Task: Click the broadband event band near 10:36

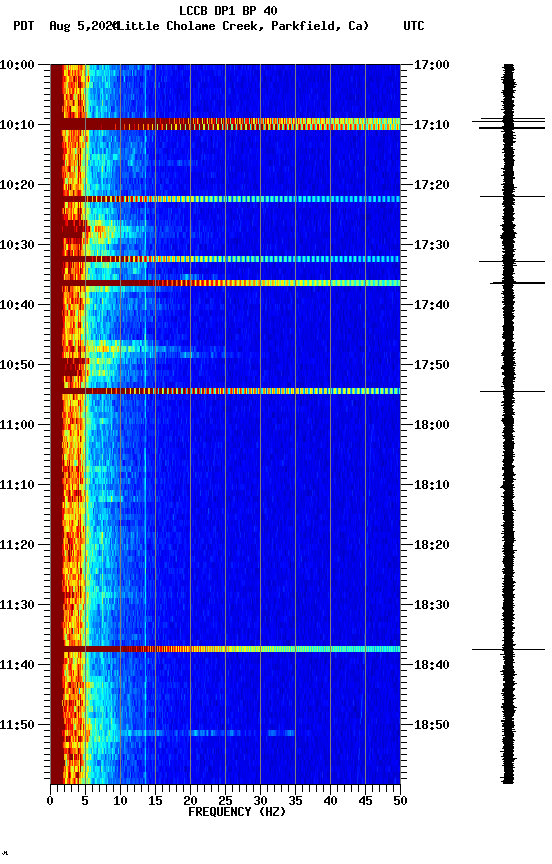Action: click(225, 283)
